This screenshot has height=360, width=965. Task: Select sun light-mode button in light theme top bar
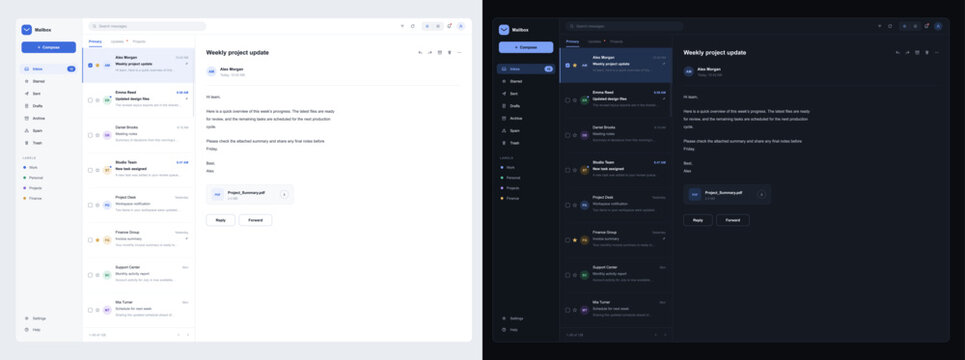click(x=427, y=26)
